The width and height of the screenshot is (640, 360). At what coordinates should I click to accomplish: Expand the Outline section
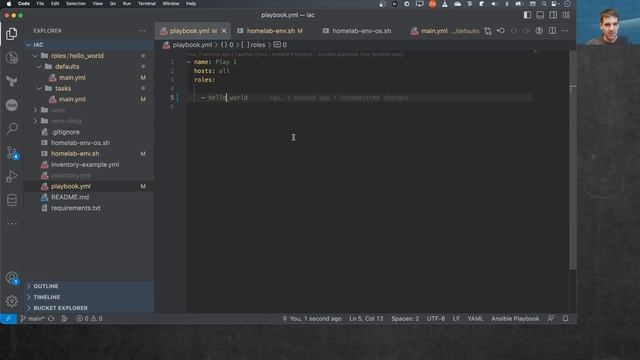(x=89, y=286)
